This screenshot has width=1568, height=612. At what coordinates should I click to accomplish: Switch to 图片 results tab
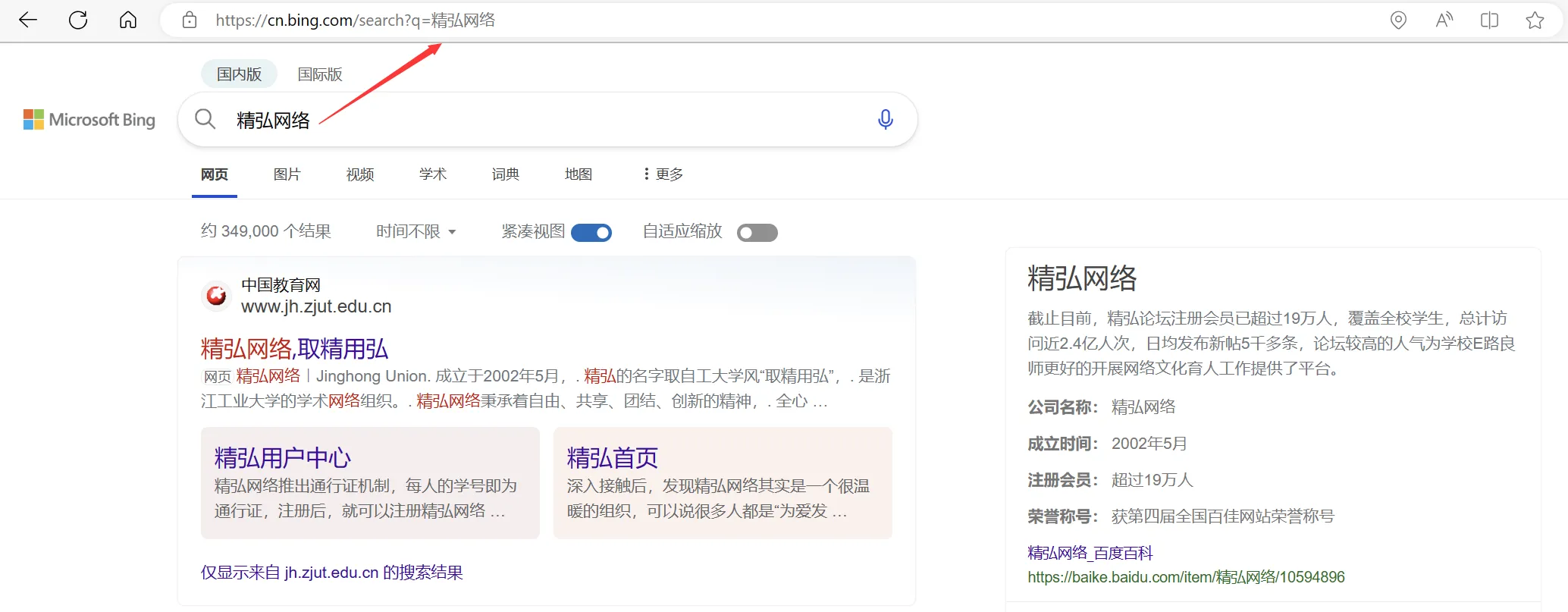point(287,174)
